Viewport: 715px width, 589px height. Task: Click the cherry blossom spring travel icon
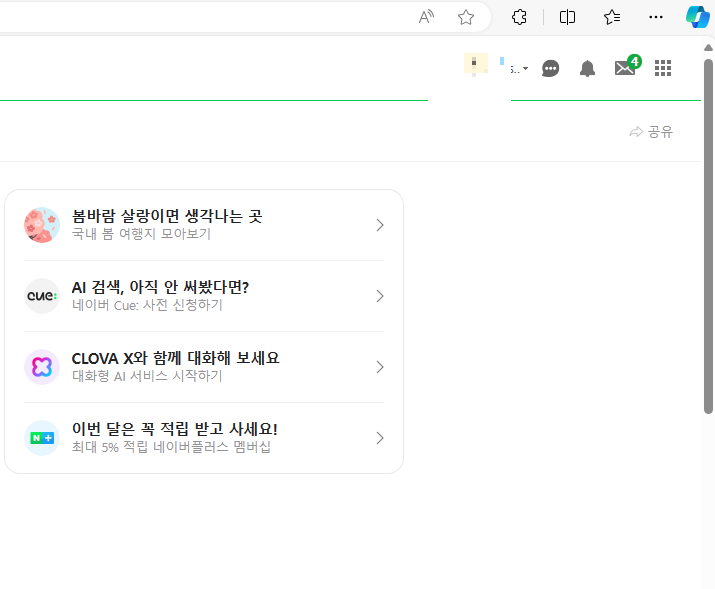coord(42,225)
